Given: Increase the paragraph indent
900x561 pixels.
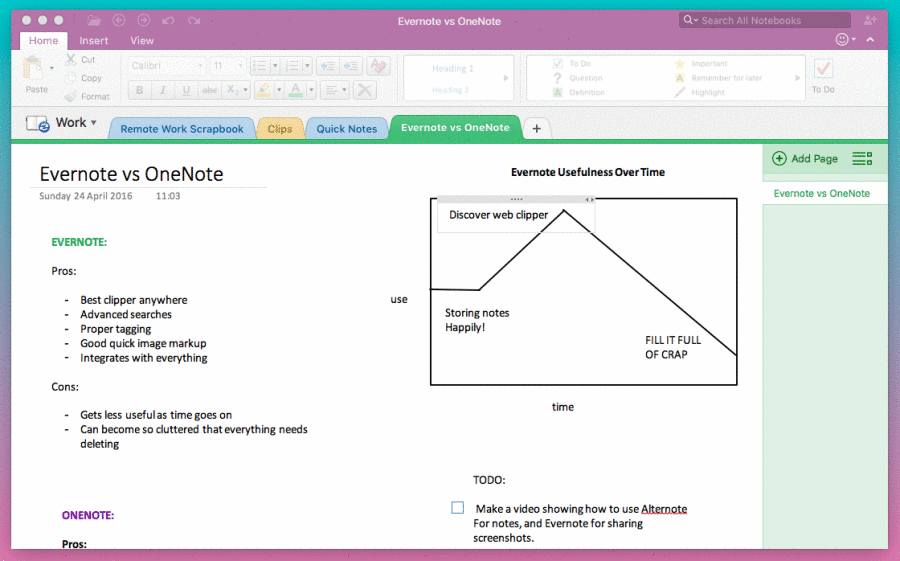Looking at the screenshot, I should 351,66.
